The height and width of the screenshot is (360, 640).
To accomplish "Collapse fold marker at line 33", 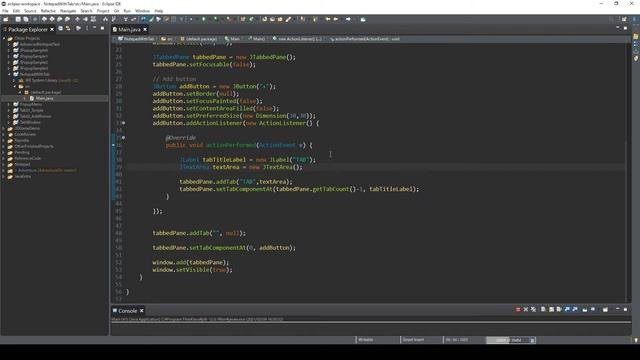I will [124, 123].
